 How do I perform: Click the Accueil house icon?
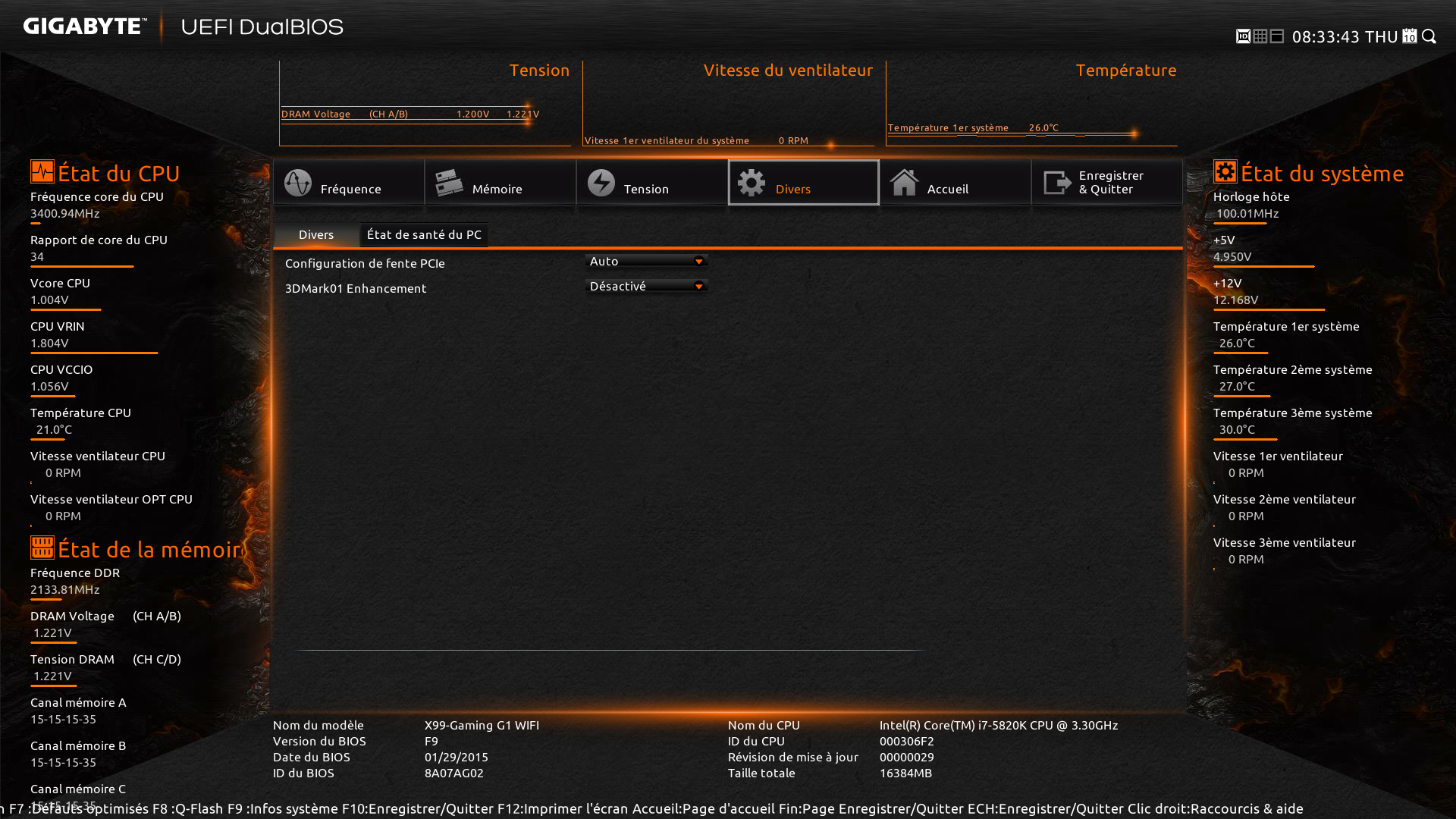(x=904, y=183)
